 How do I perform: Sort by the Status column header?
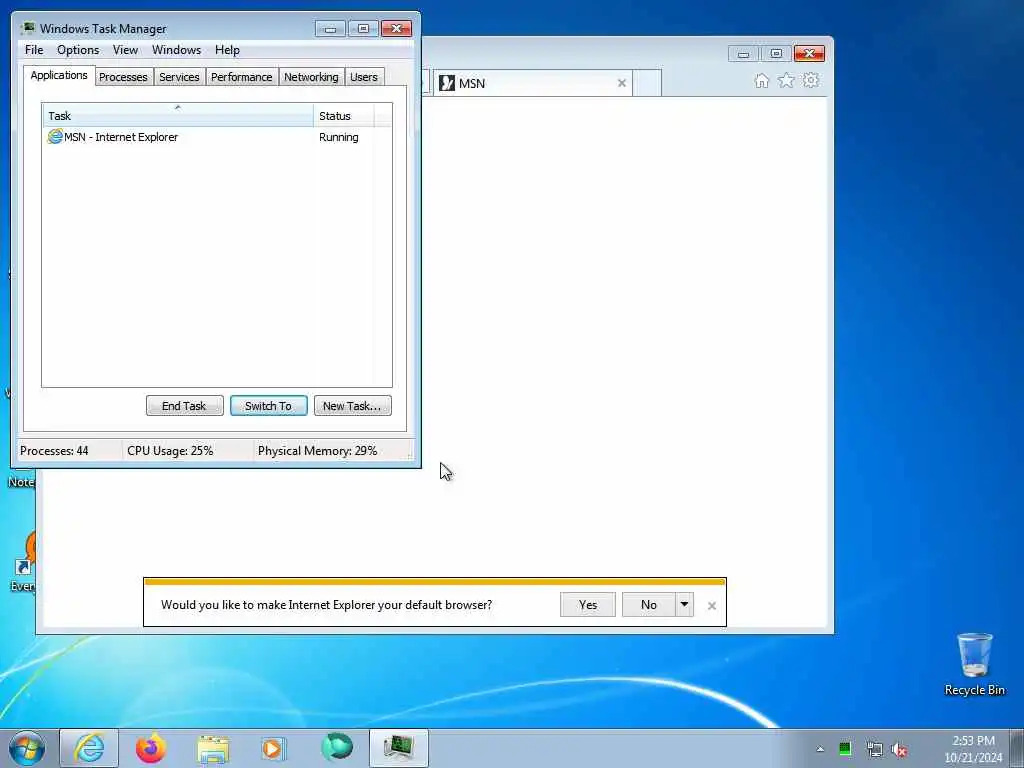(x=344, y=116)
